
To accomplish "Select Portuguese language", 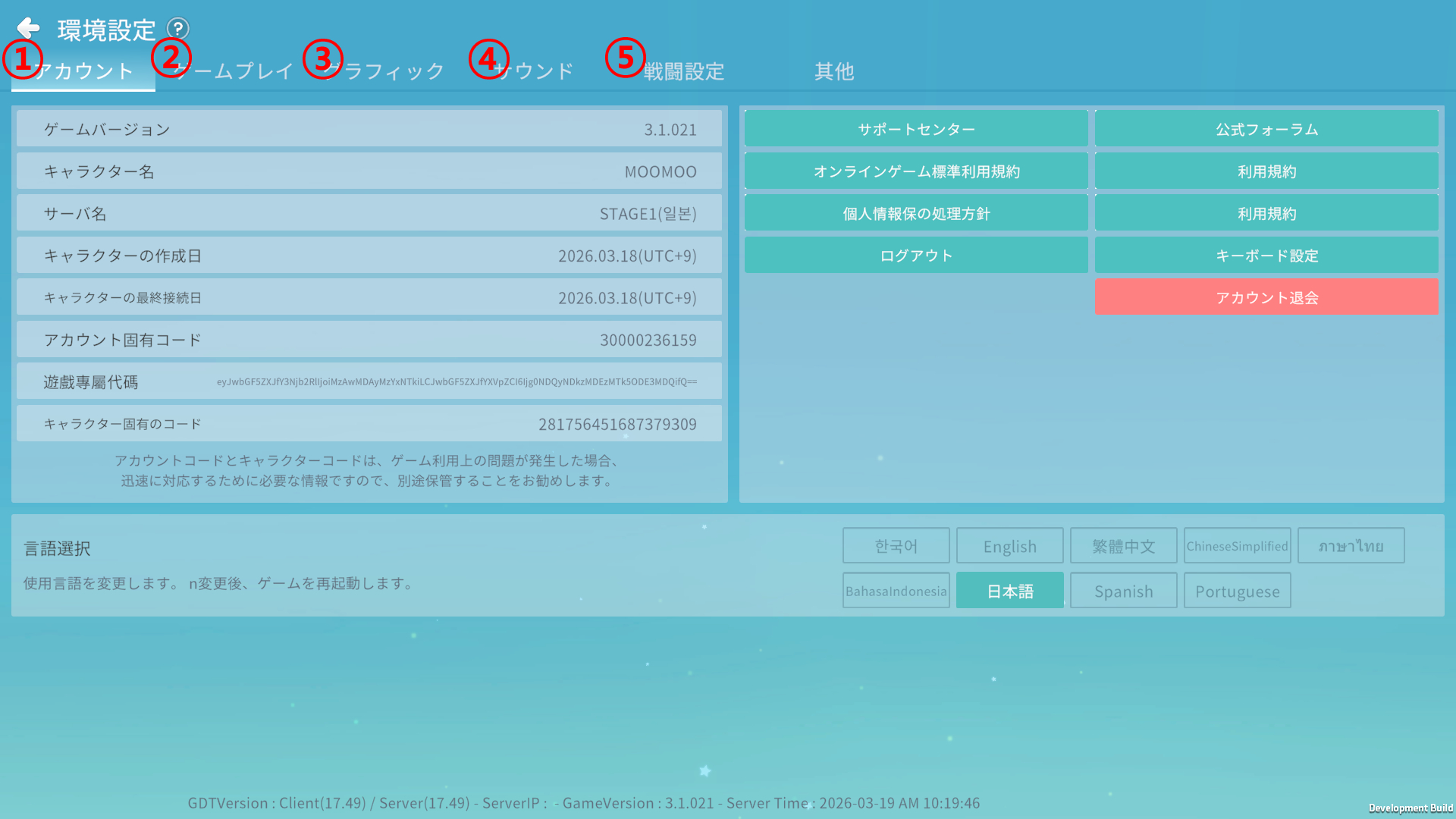I will (1238, 591).
